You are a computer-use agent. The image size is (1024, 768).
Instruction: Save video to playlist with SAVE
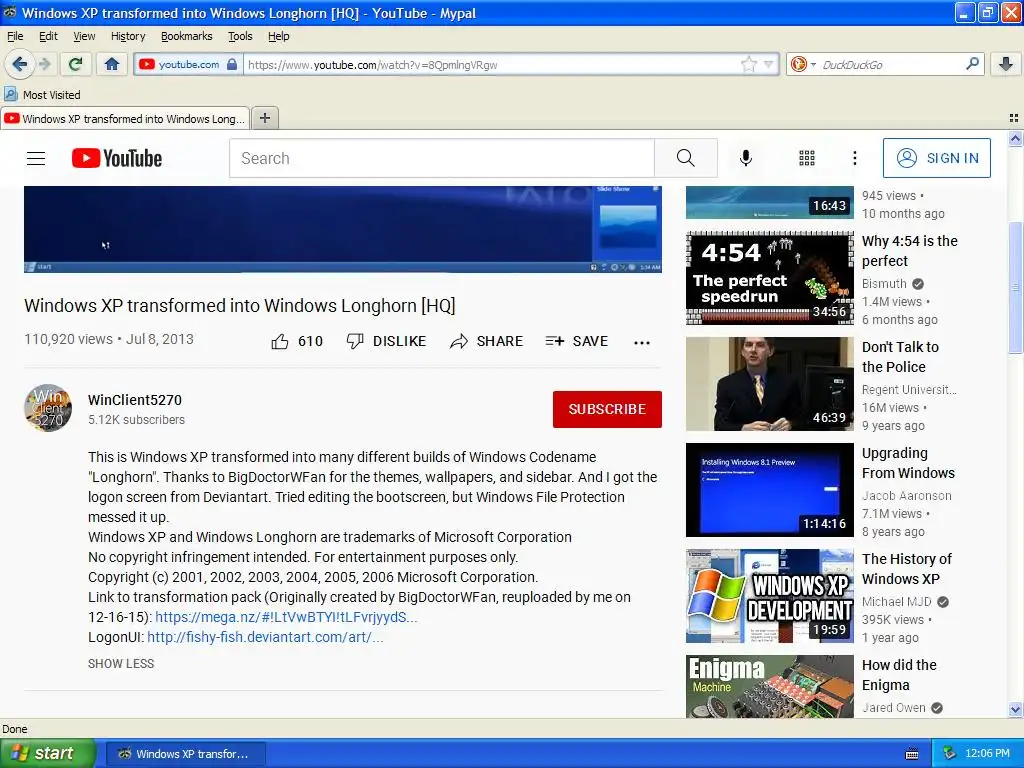tap(577, 342)
